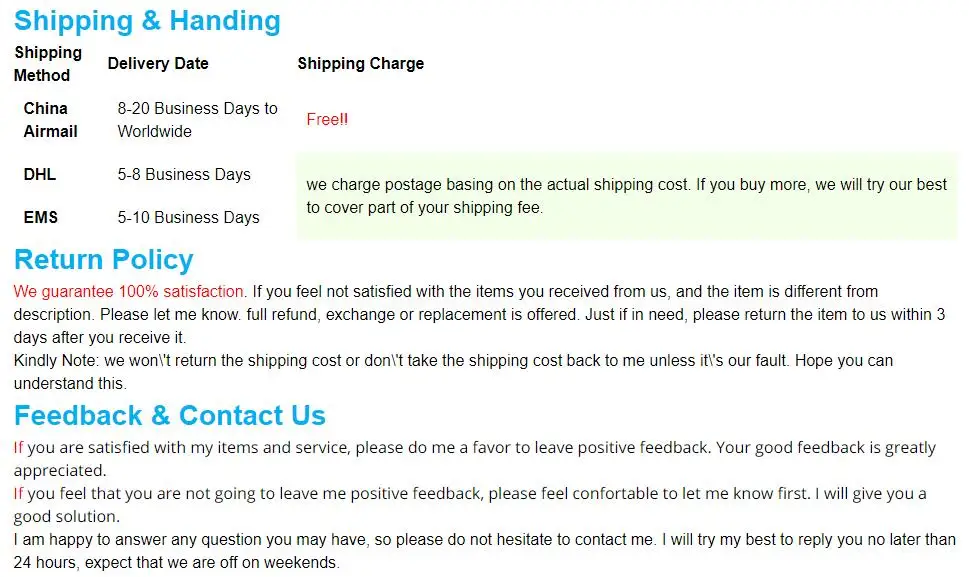Click the 24 hours weekend reply line
The width and height of the screenshot is (969, 577).
click(177, 563)
